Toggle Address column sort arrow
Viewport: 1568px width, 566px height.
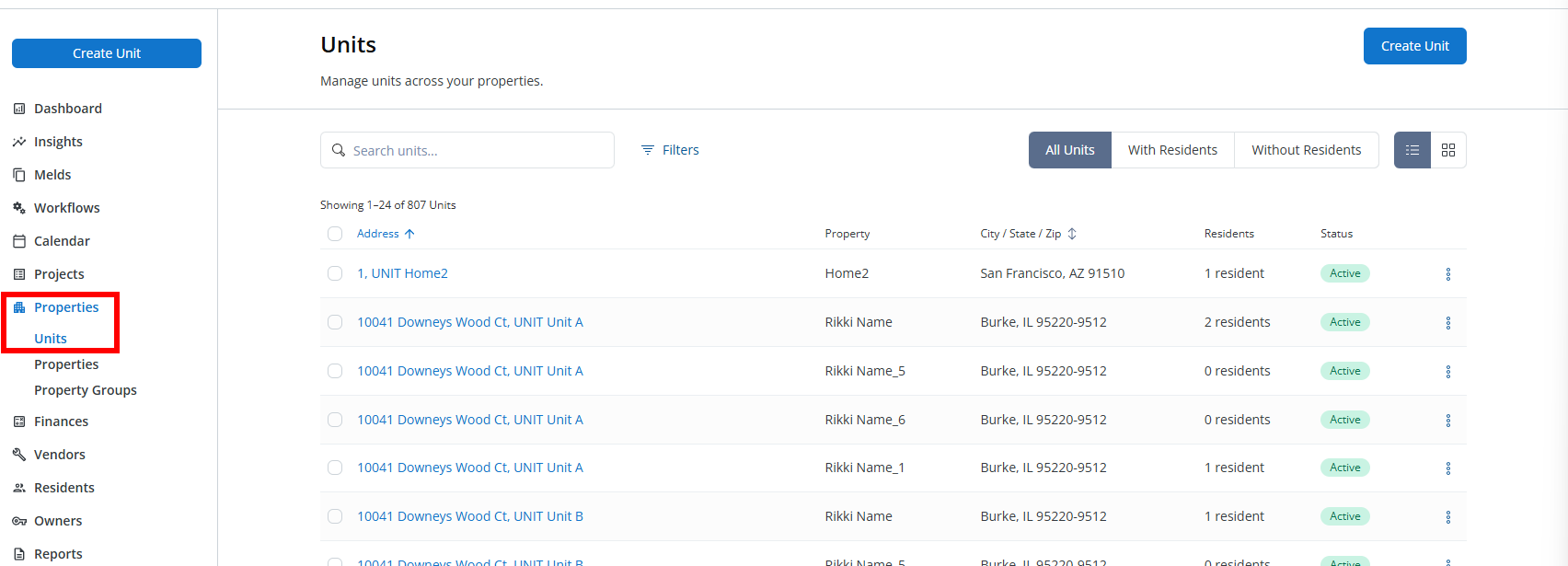pyautogui.click(x=409, y=234)
